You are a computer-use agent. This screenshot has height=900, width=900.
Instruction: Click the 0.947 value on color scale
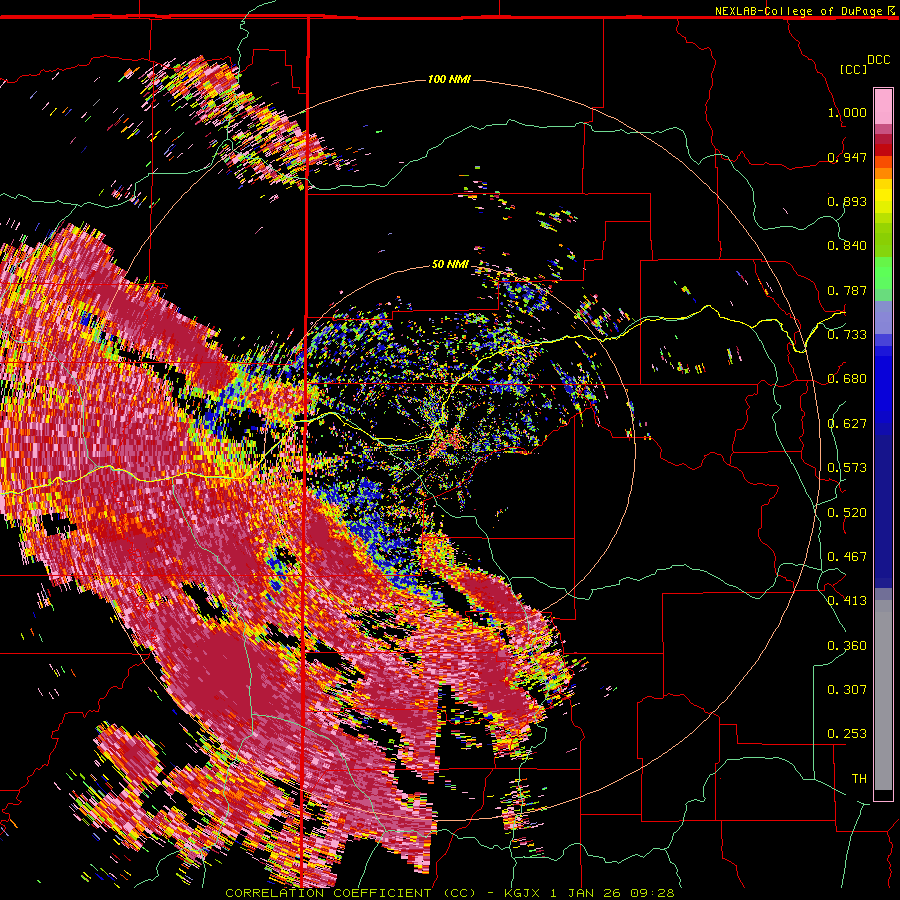coord(847,157)
